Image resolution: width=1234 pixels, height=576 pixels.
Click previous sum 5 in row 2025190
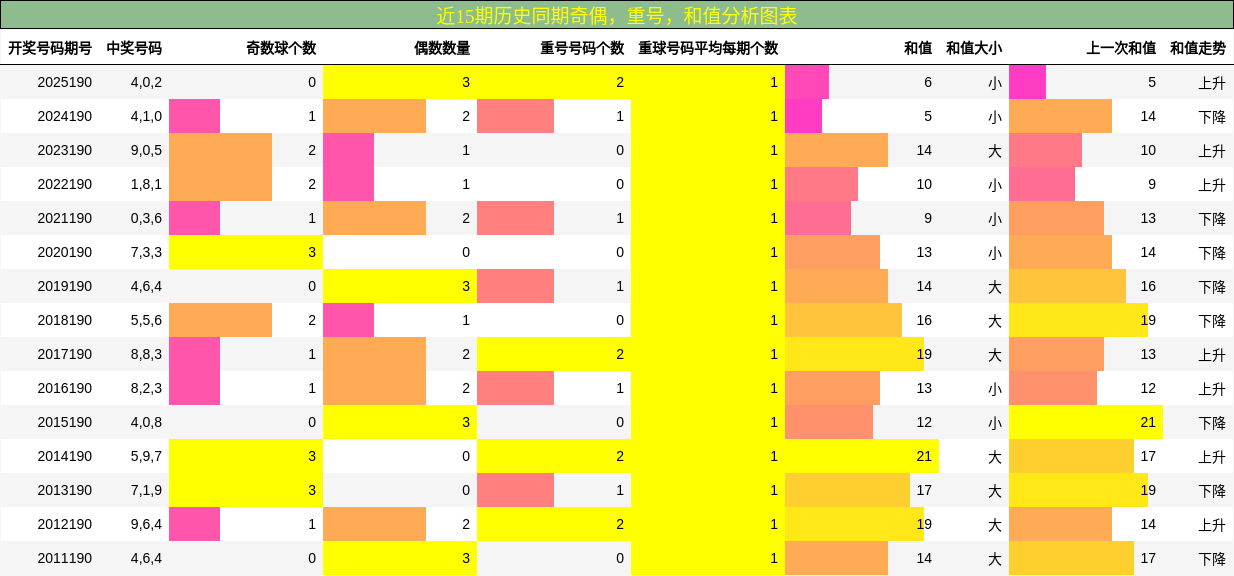(x=1152, y=82)
